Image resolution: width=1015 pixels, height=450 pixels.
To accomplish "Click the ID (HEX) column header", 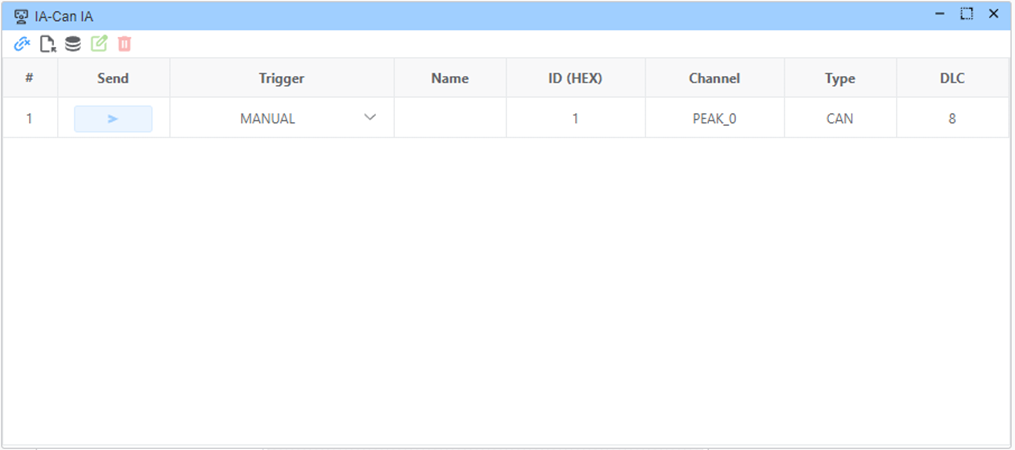I will [x=575, y=78].
